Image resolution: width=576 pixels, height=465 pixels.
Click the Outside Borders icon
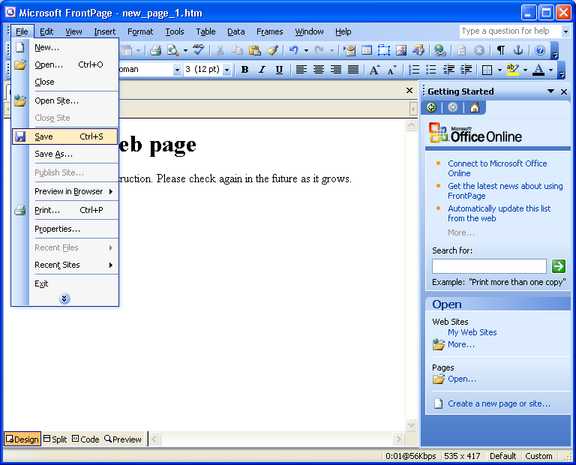point(487,69)
